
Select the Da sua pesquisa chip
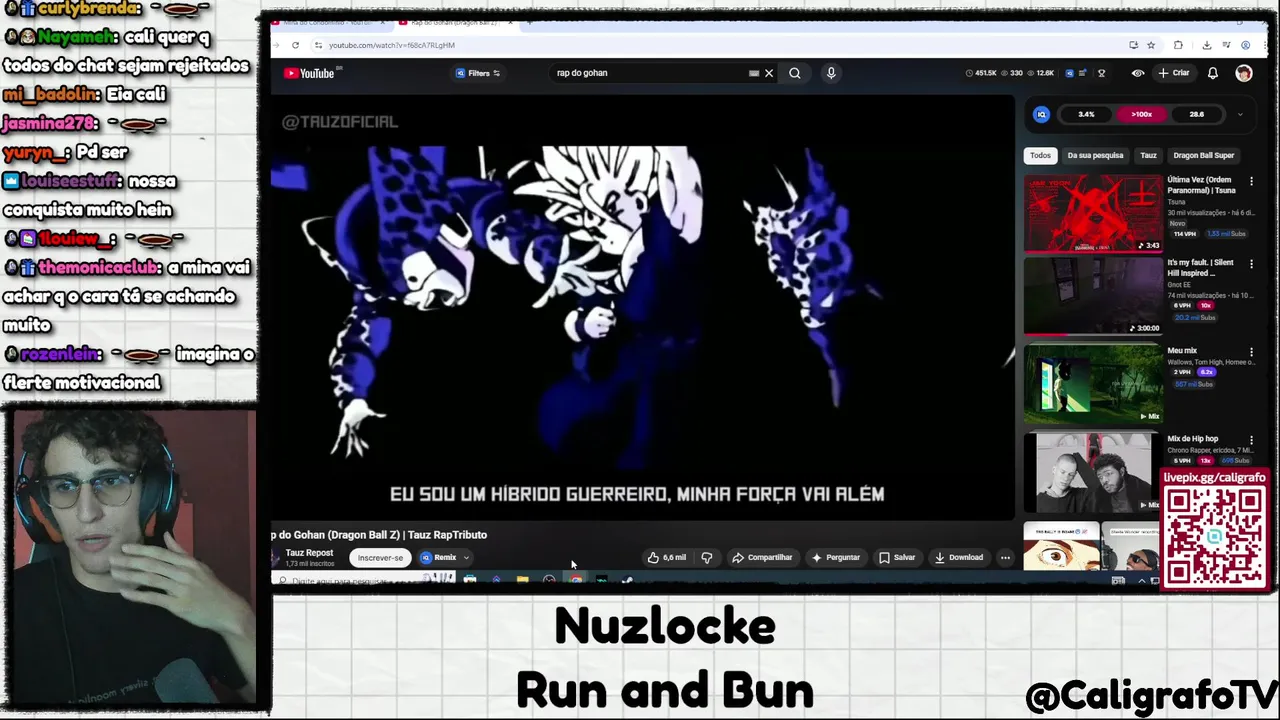tap(1095, 155)
